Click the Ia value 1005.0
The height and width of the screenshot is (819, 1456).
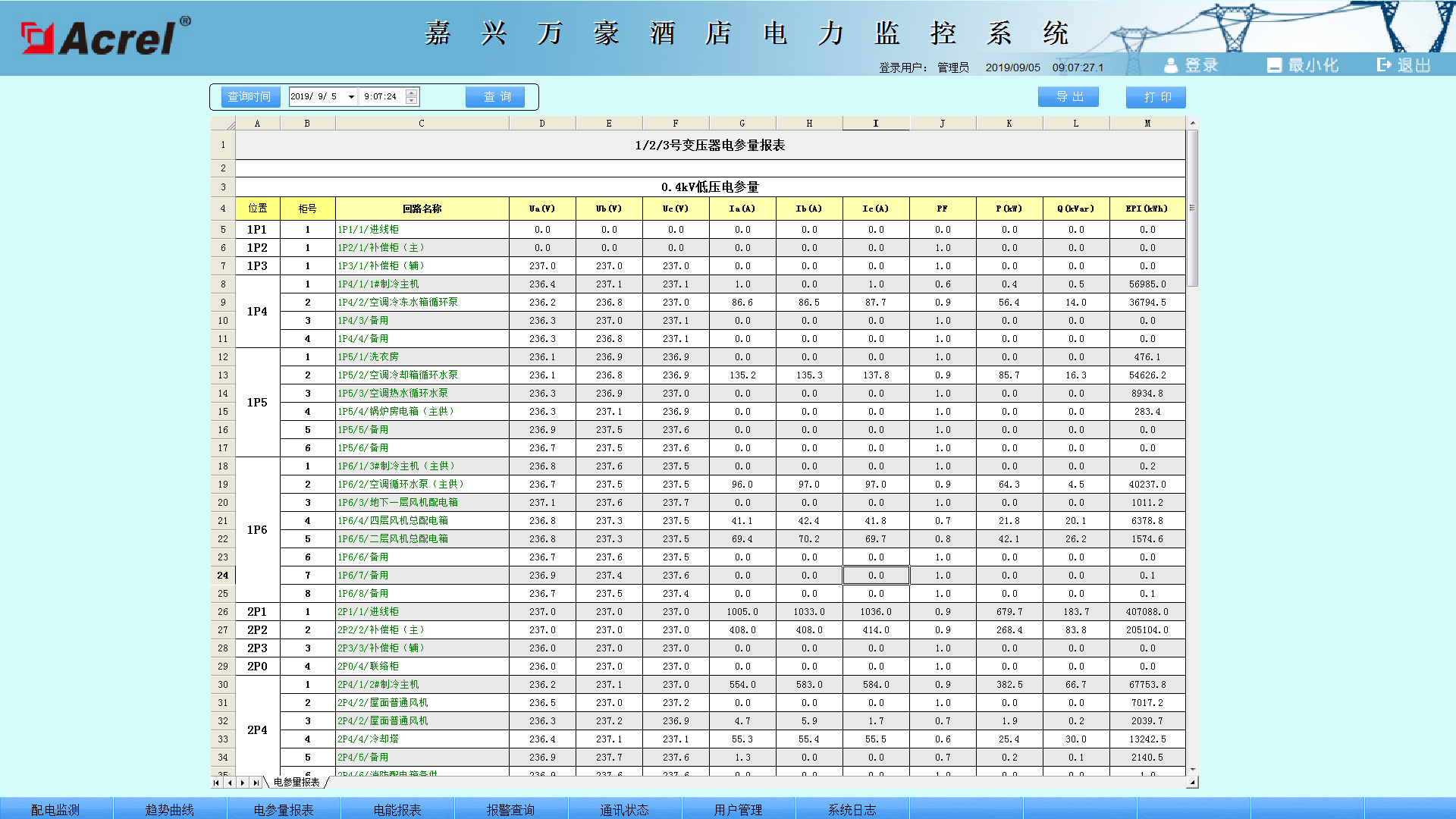pyautogui.click(x=742, y=612)
